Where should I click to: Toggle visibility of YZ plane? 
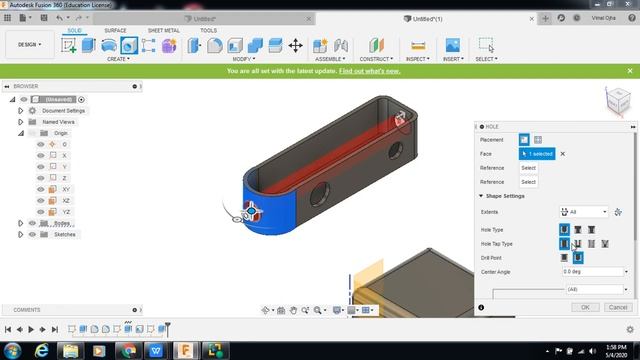point(40,212)
